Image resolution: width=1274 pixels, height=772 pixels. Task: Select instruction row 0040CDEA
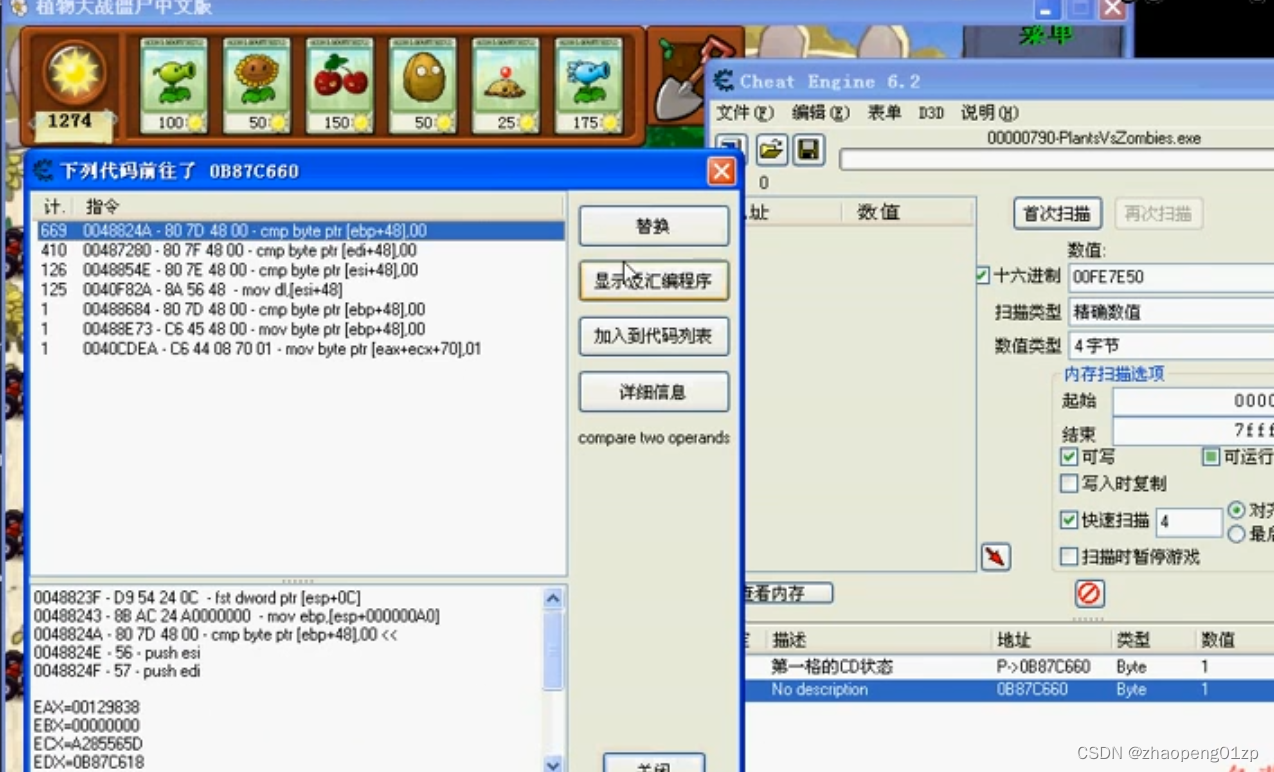coord(300,349)
